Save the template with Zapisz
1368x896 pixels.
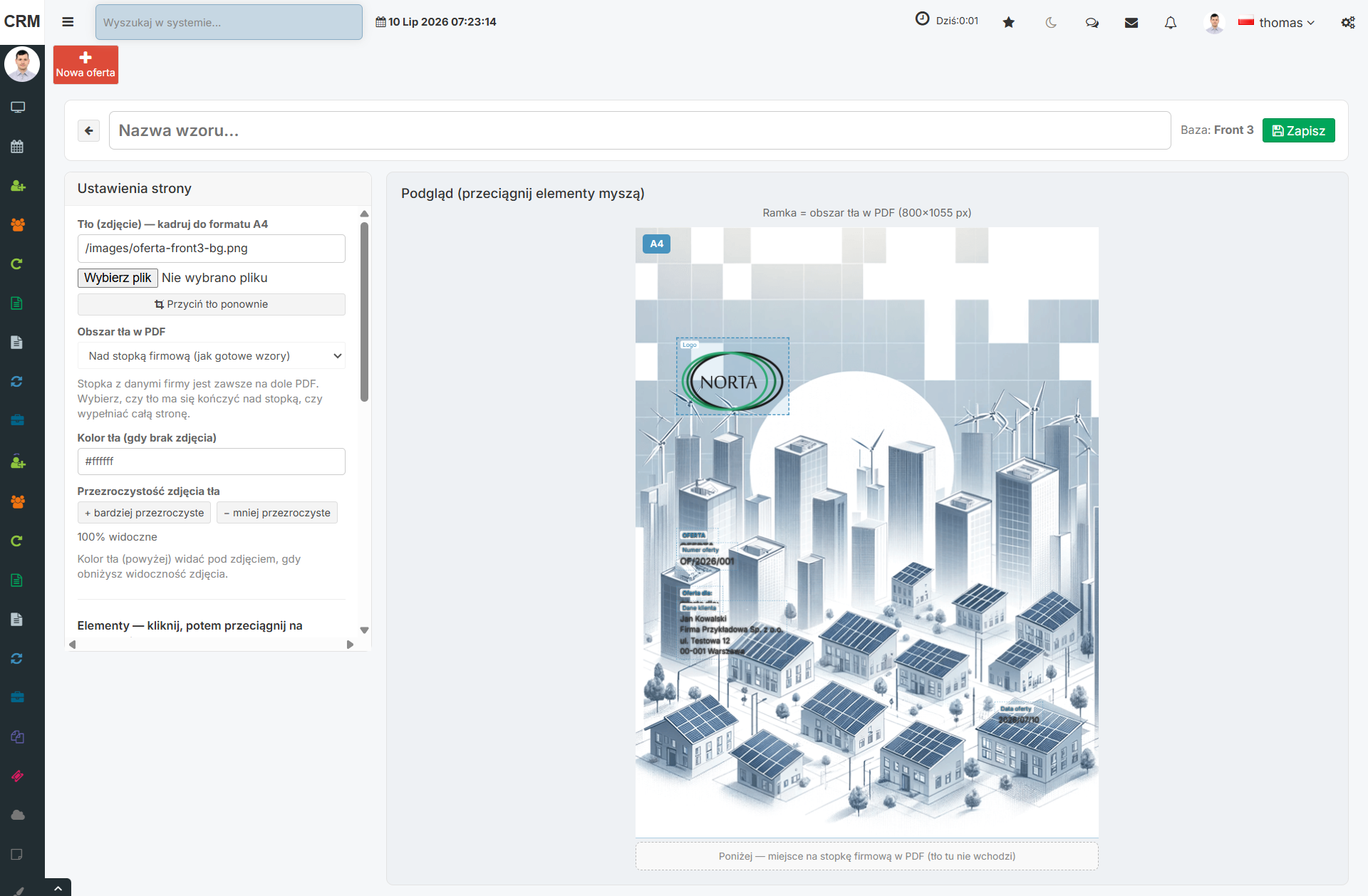click(x=1298, y=130)
